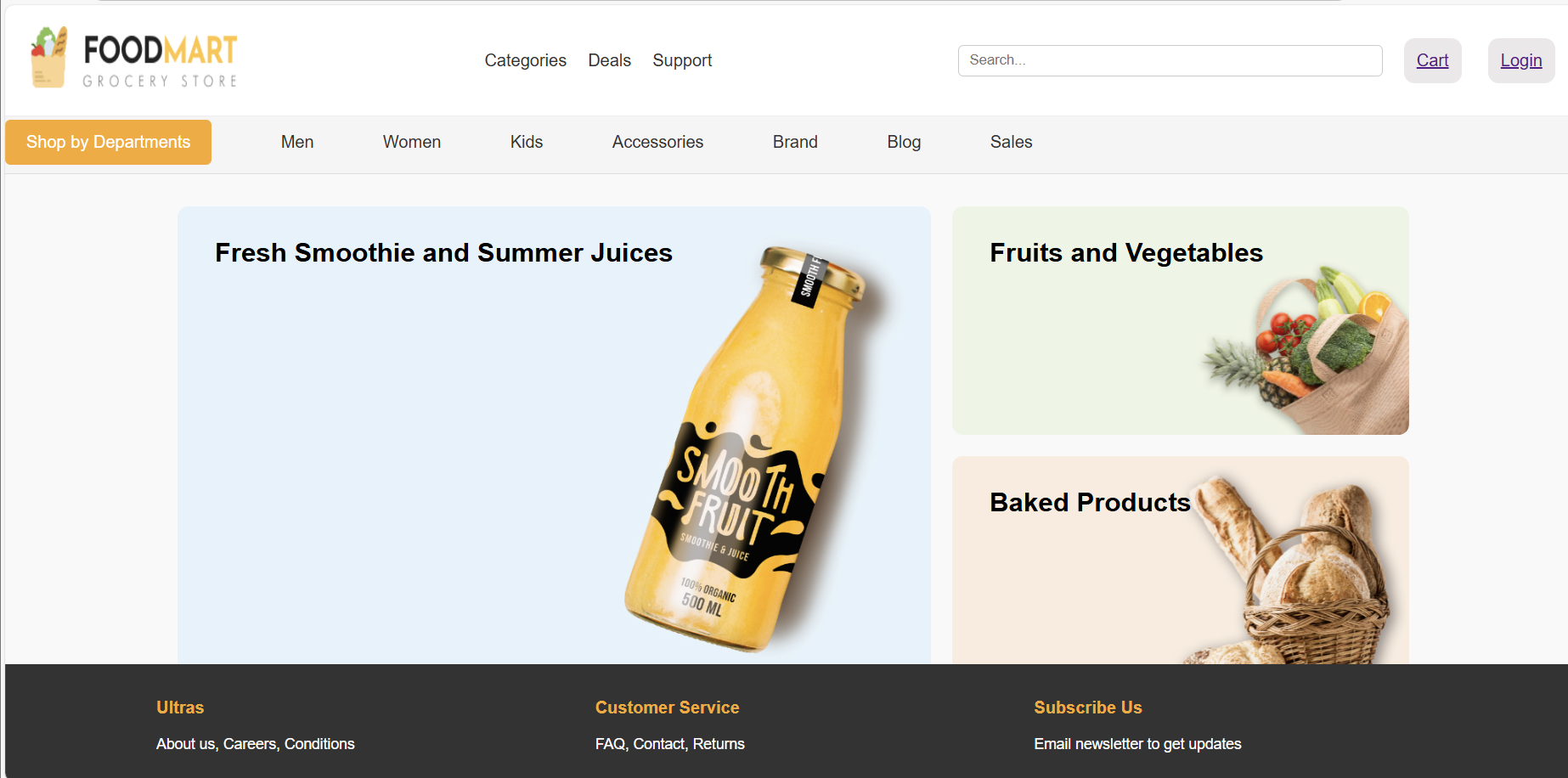
Task: Select the Men department tab
Action: coord(297,142)
